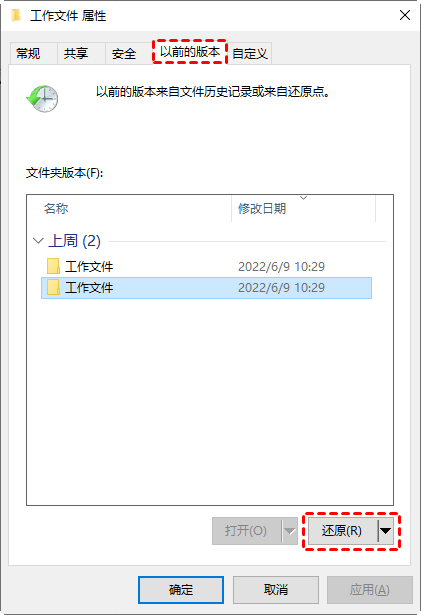Switch to the 常规 tab

[x=28, y=53]
